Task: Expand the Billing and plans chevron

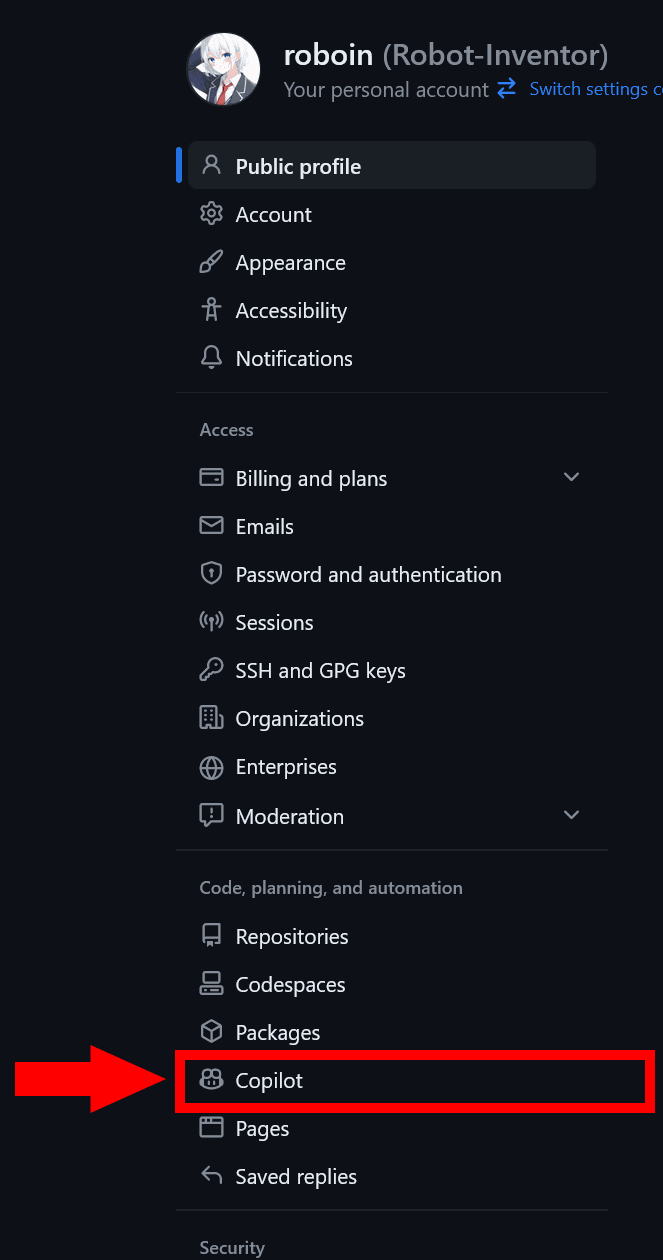Action: (572, 477)
